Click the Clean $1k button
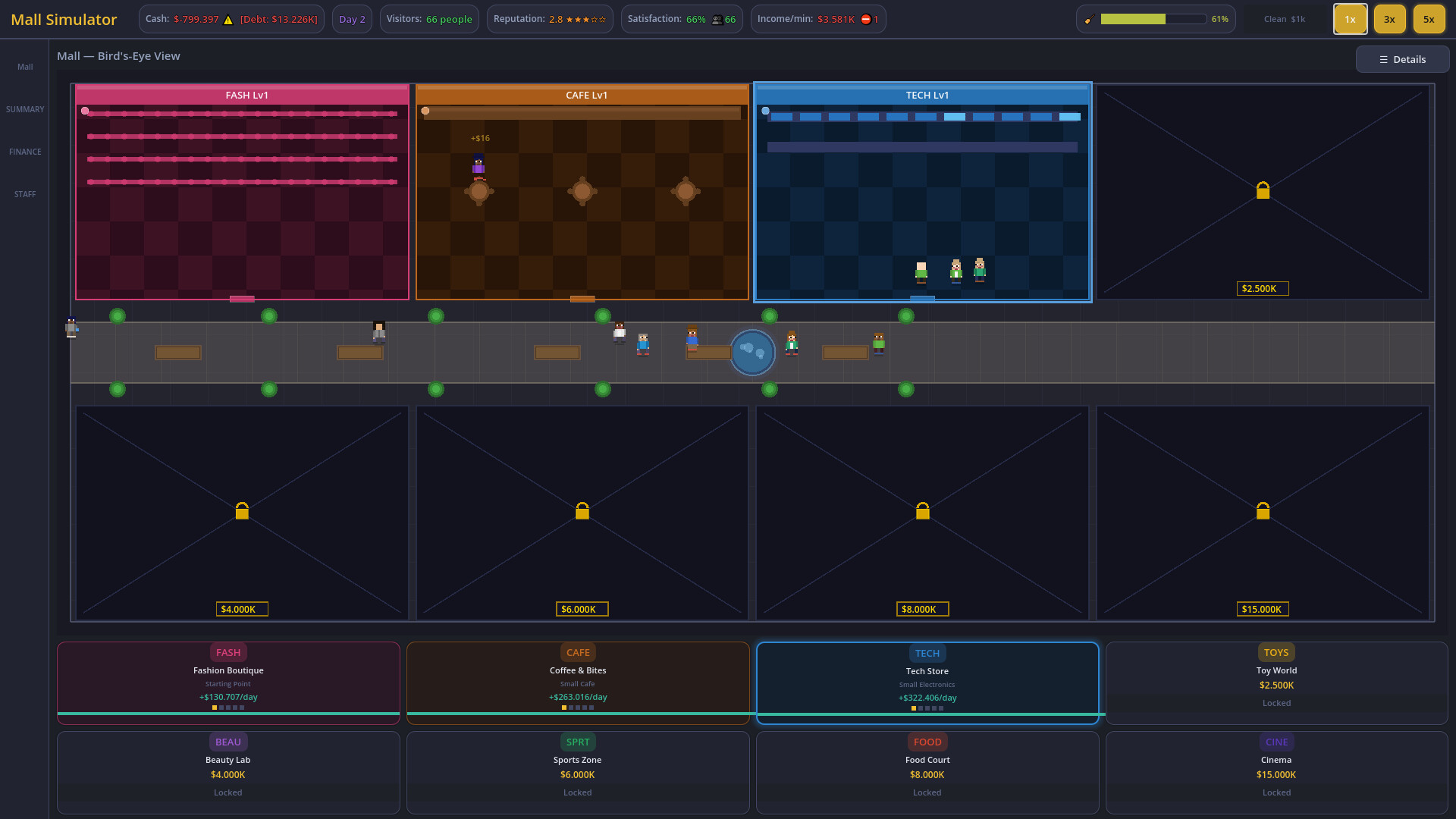 coord(1284,20)
